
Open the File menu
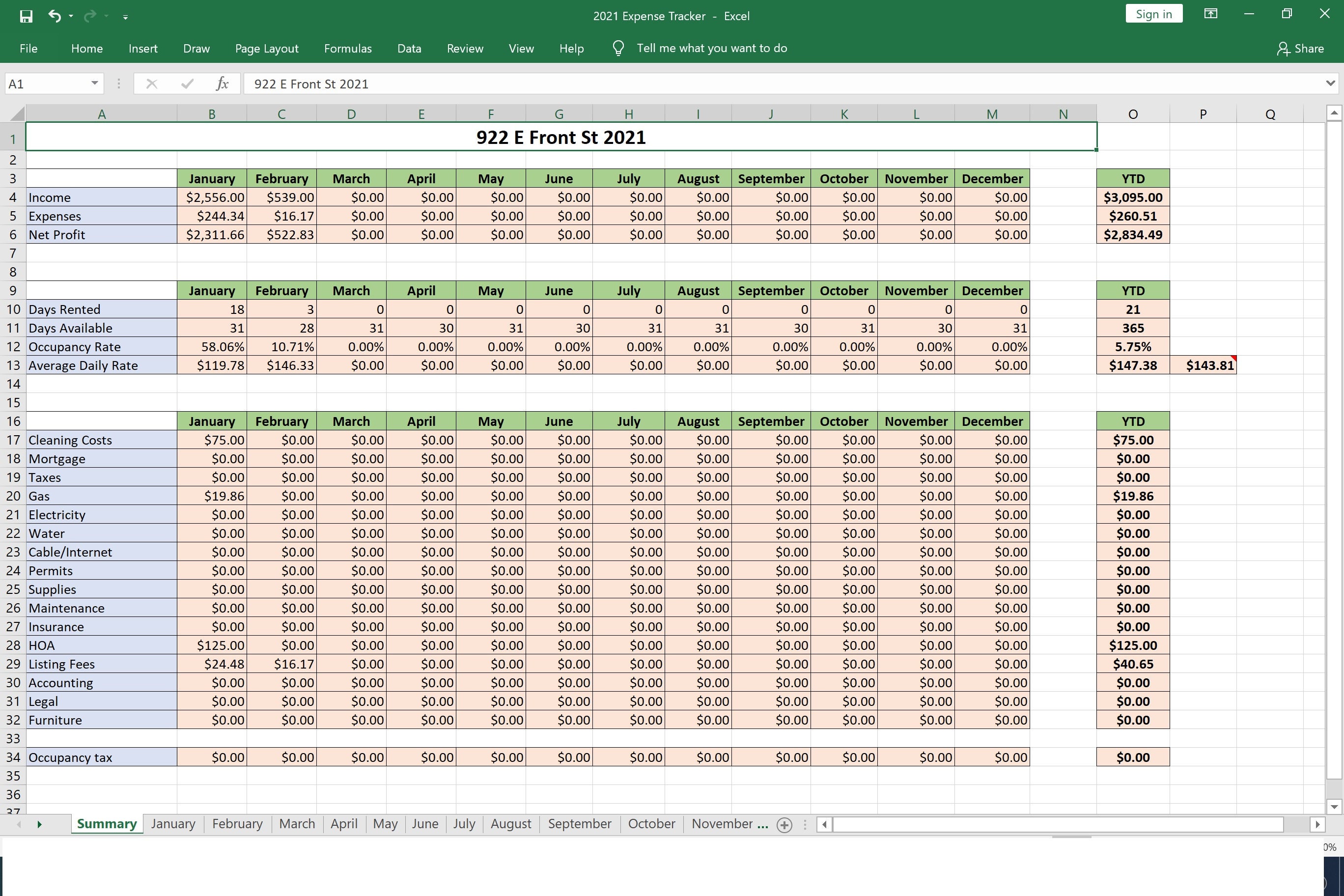pyautogui.click(x=28, y=49)
